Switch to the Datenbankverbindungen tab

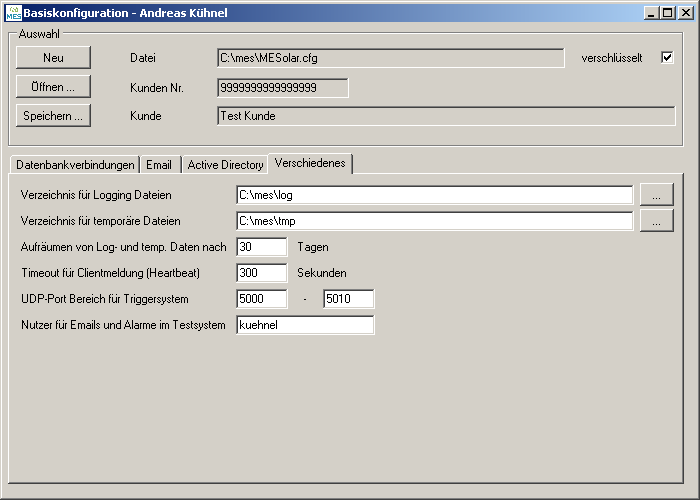pos(75,165)
